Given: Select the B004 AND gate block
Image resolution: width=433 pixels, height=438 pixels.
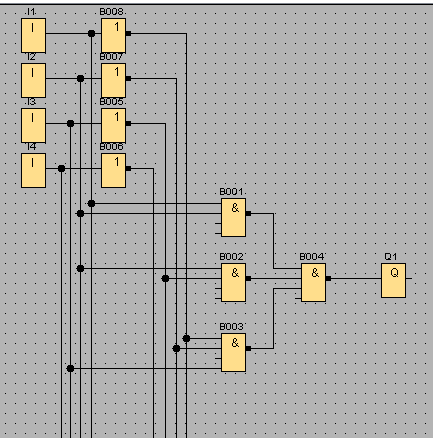Looking at the screenshot, I should [314, 282].
